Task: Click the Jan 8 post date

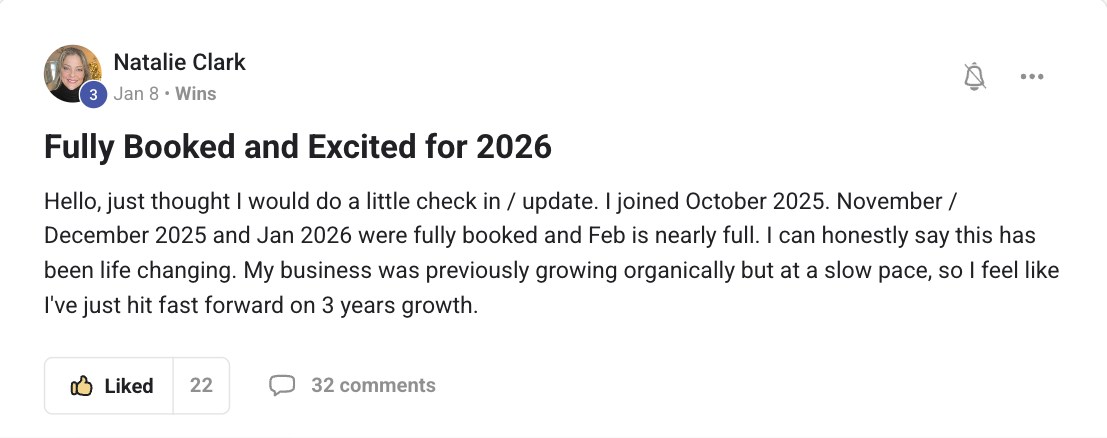Action: point(136,94)
